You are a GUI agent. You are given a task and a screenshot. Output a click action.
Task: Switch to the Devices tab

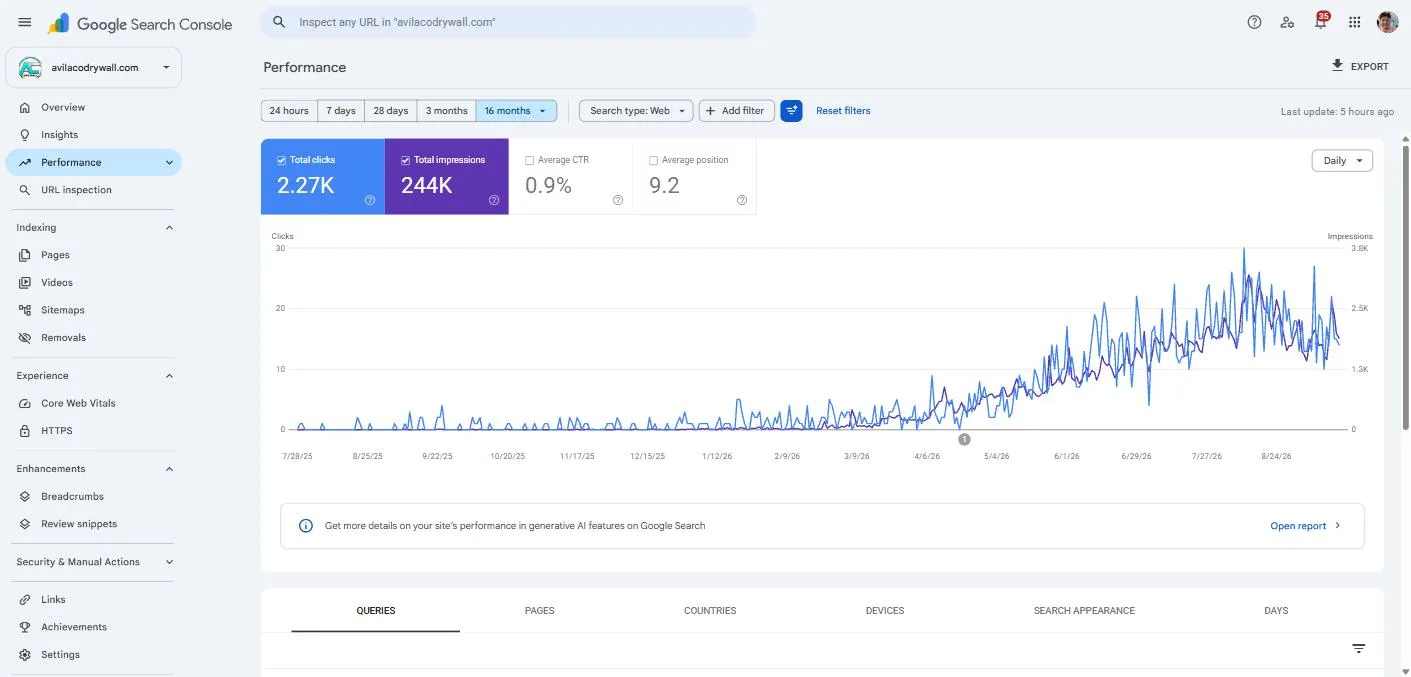click(x=885, y=611)
